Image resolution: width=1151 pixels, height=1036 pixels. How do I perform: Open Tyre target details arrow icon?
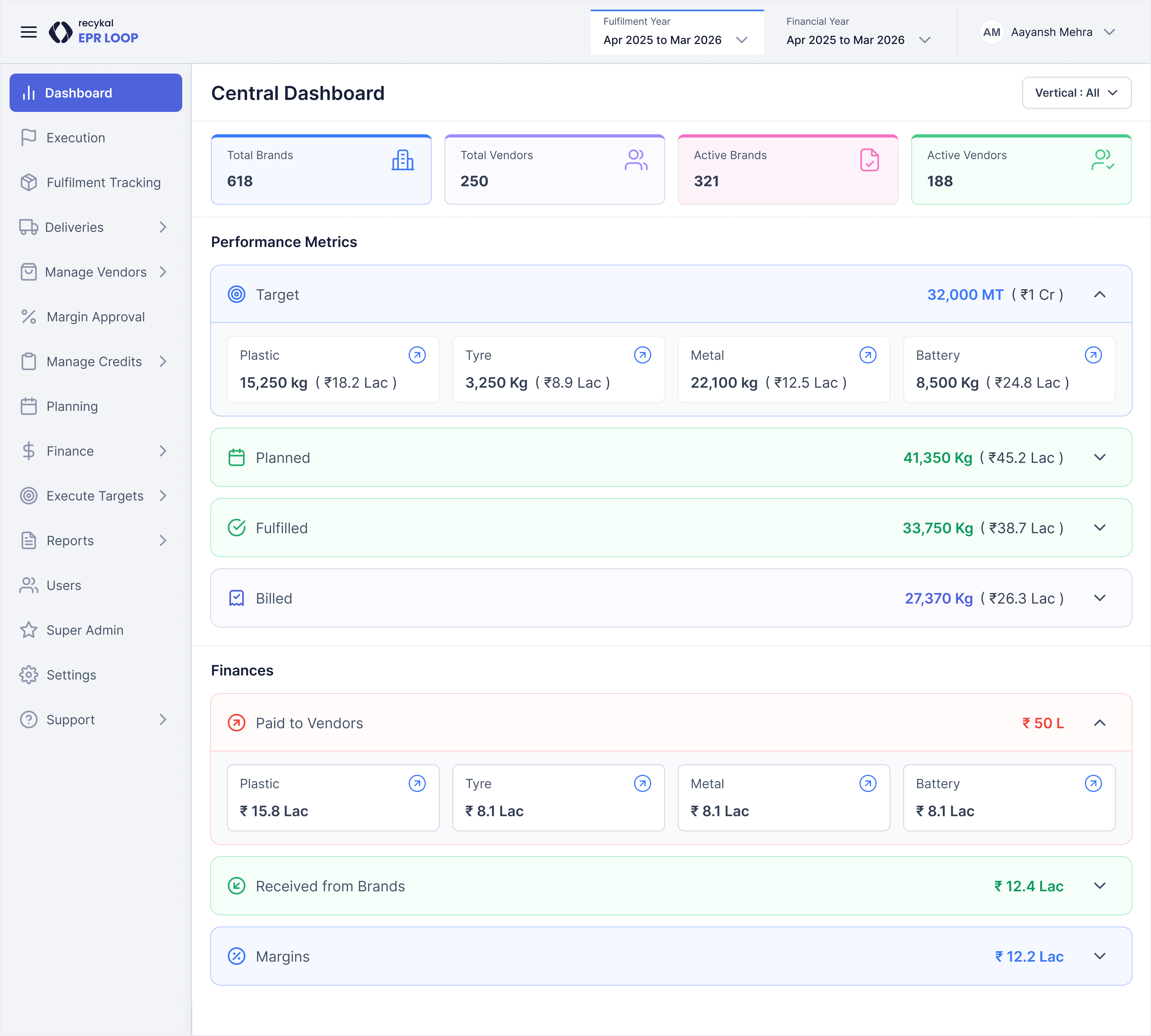tap(642, 355)
